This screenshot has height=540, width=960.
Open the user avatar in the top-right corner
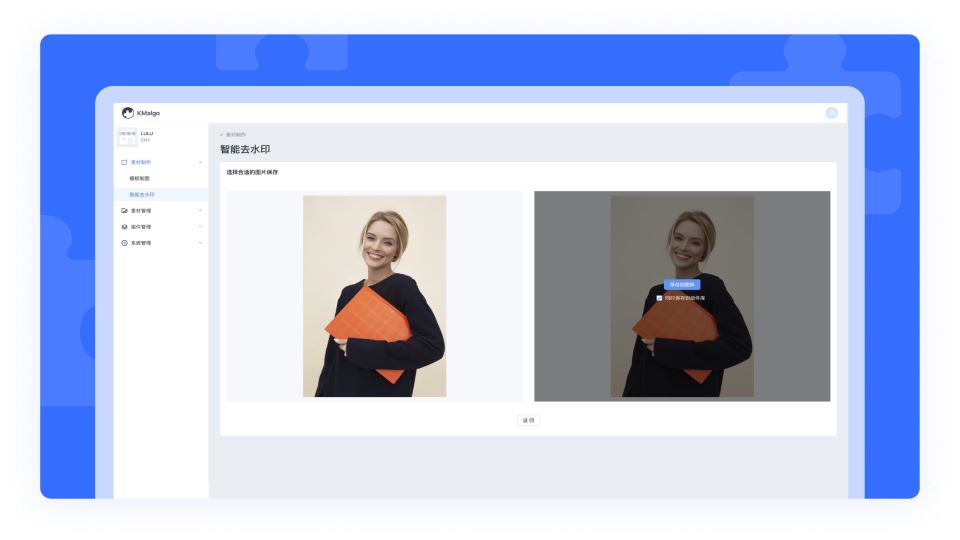point(831,113)
